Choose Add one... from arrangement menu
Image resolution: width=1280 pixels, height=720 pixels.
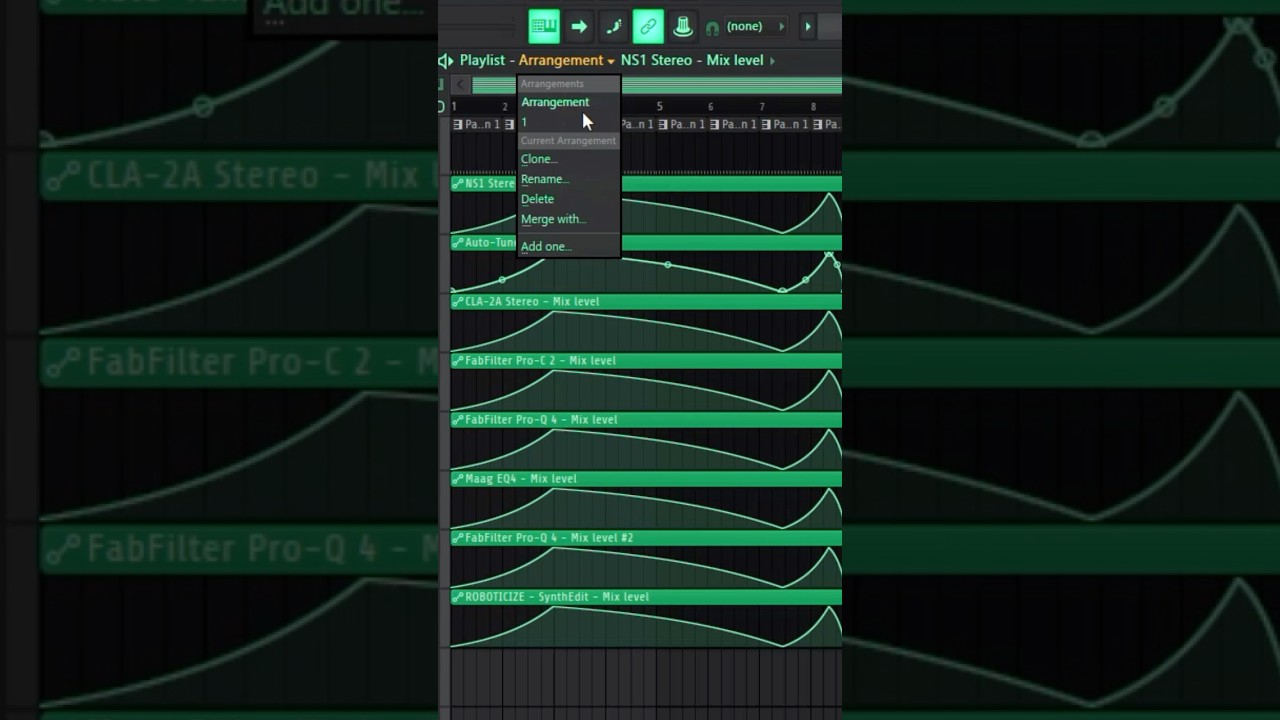click(546, 246)
